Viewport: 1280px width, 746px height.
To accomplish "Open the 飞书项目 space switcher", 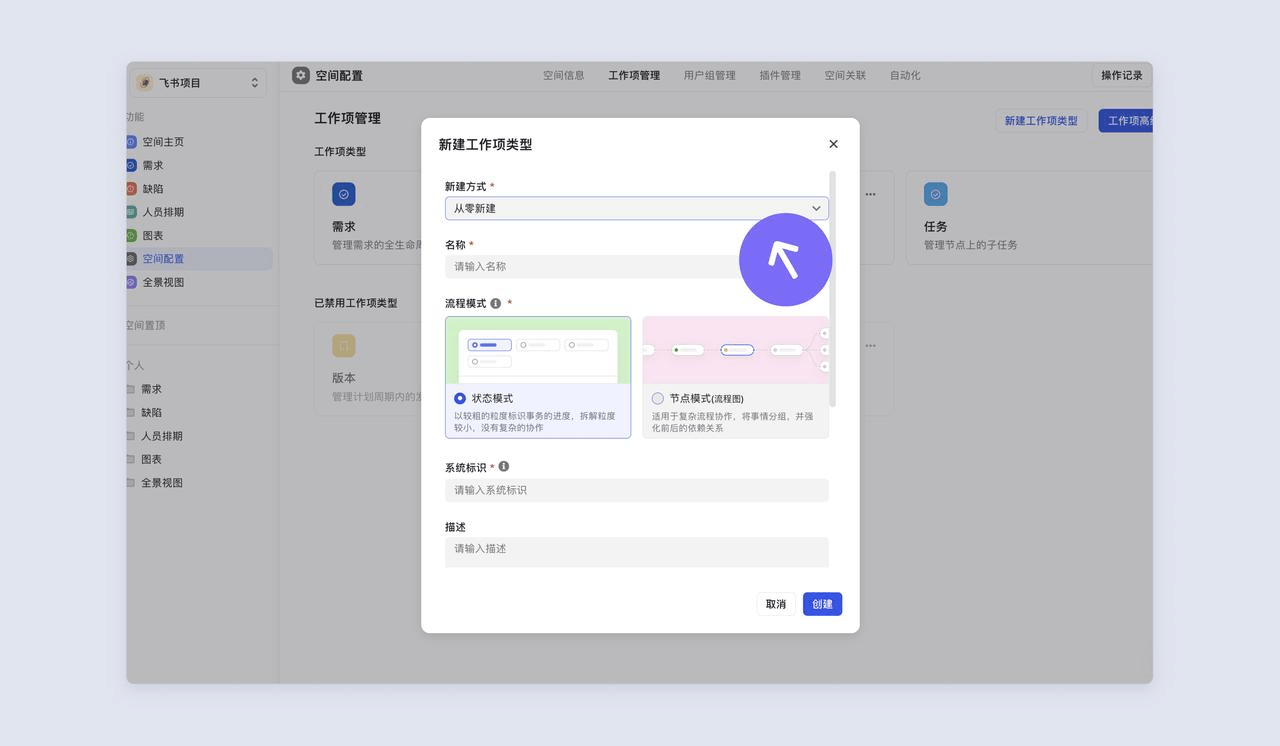I will [197, 83].
